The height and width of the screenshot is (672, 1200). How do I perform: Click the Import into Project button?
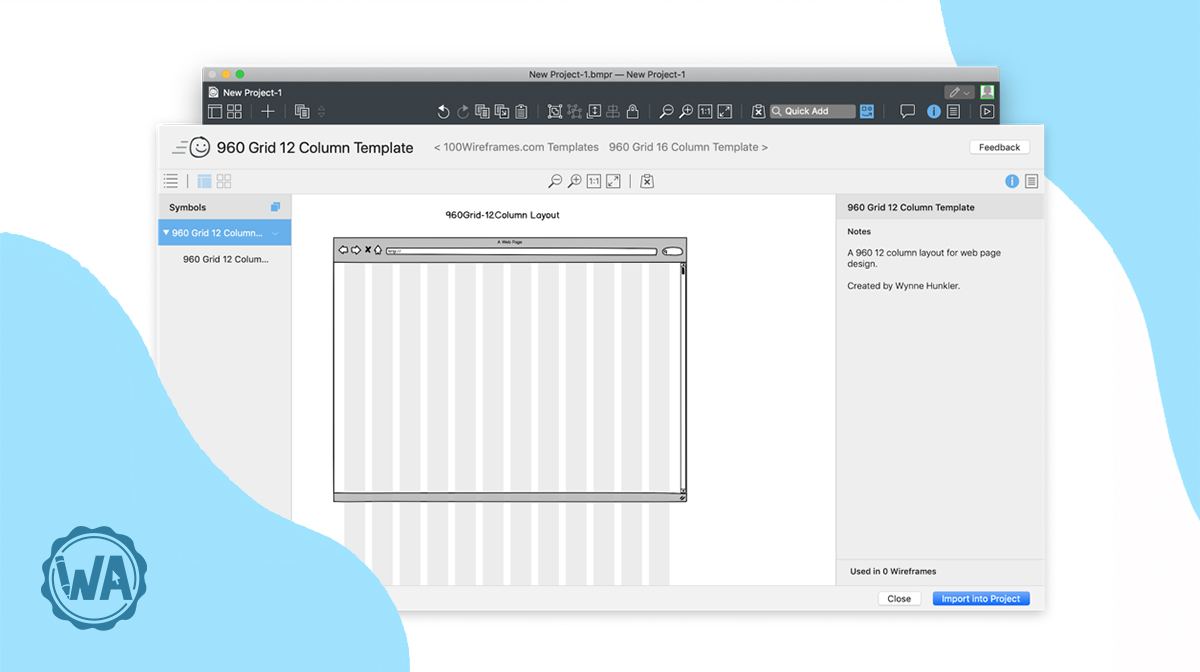click(x=981, y=598)
